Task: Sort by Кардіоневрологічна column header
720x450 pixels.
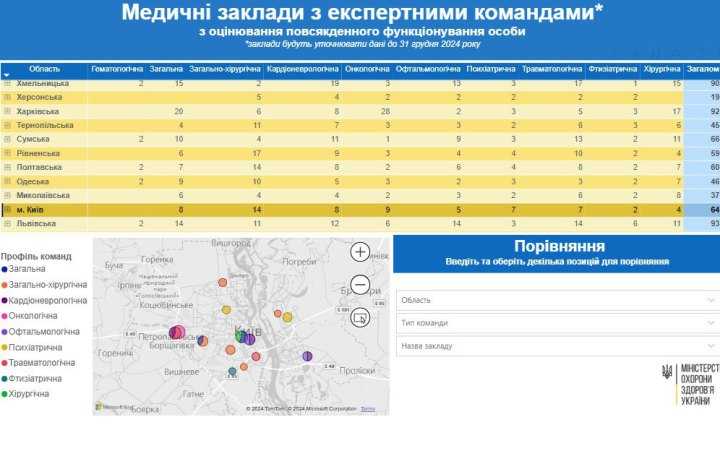Action: (x=303, y=69)
